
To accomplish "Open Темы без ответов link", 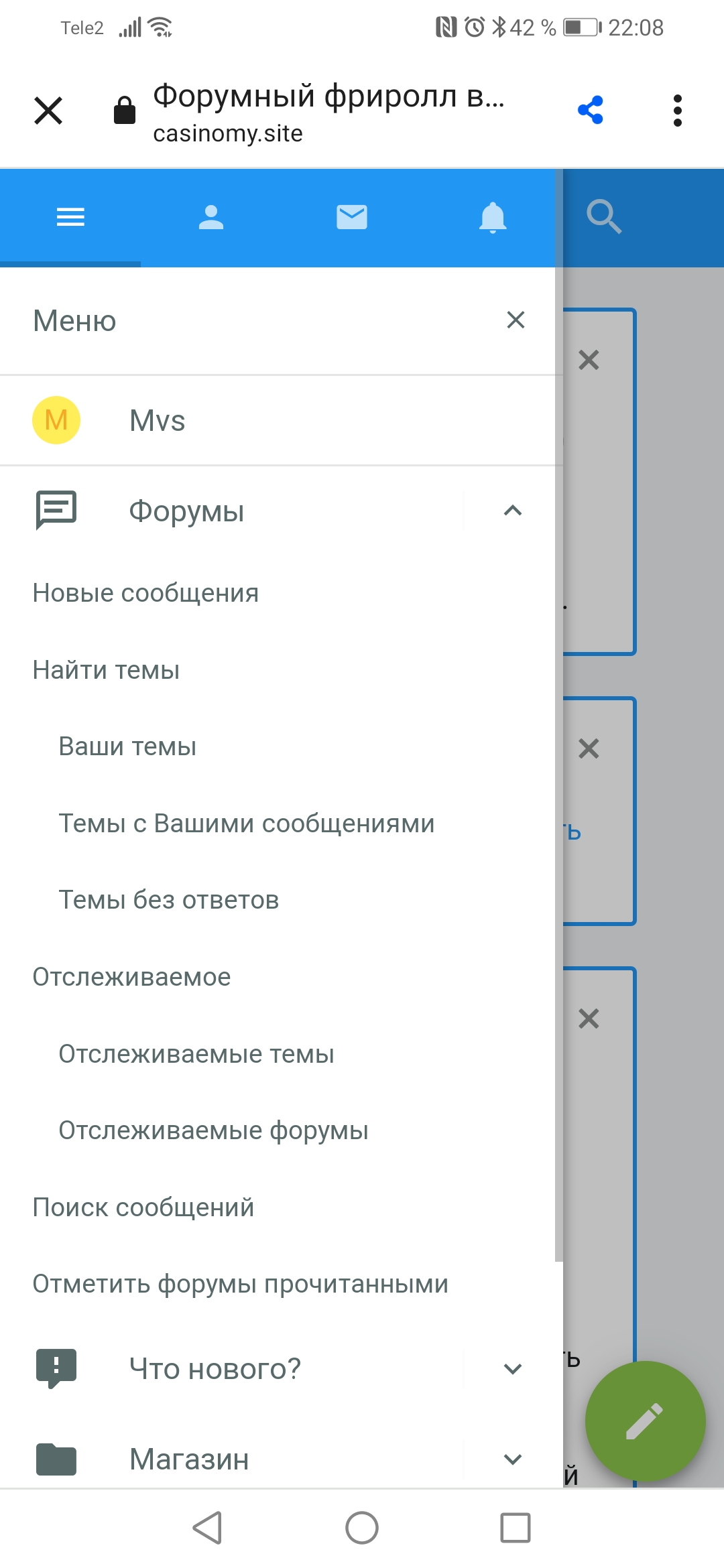I will (x=168, y=900).
